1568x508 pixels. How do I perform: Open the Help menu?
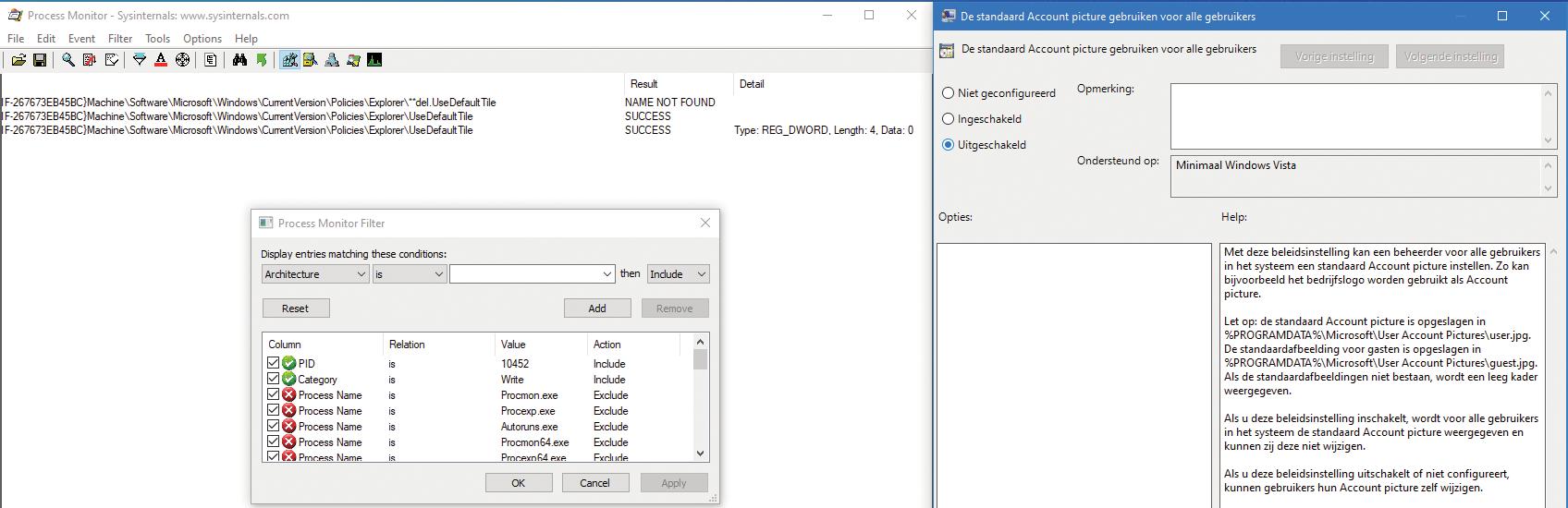[x=246, y=39]
